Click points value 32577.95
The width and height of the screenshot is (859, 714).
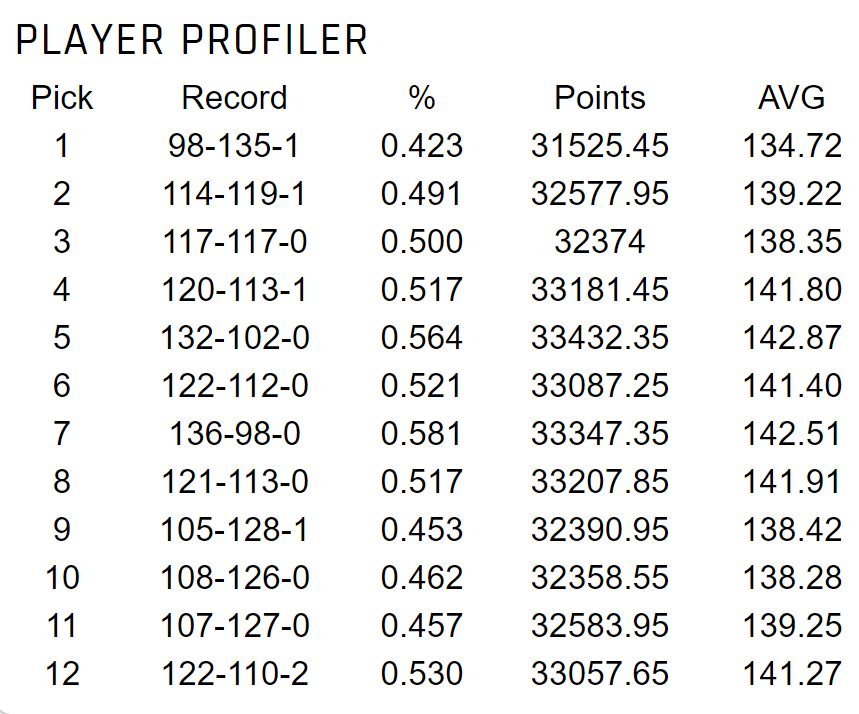(600, 194)
